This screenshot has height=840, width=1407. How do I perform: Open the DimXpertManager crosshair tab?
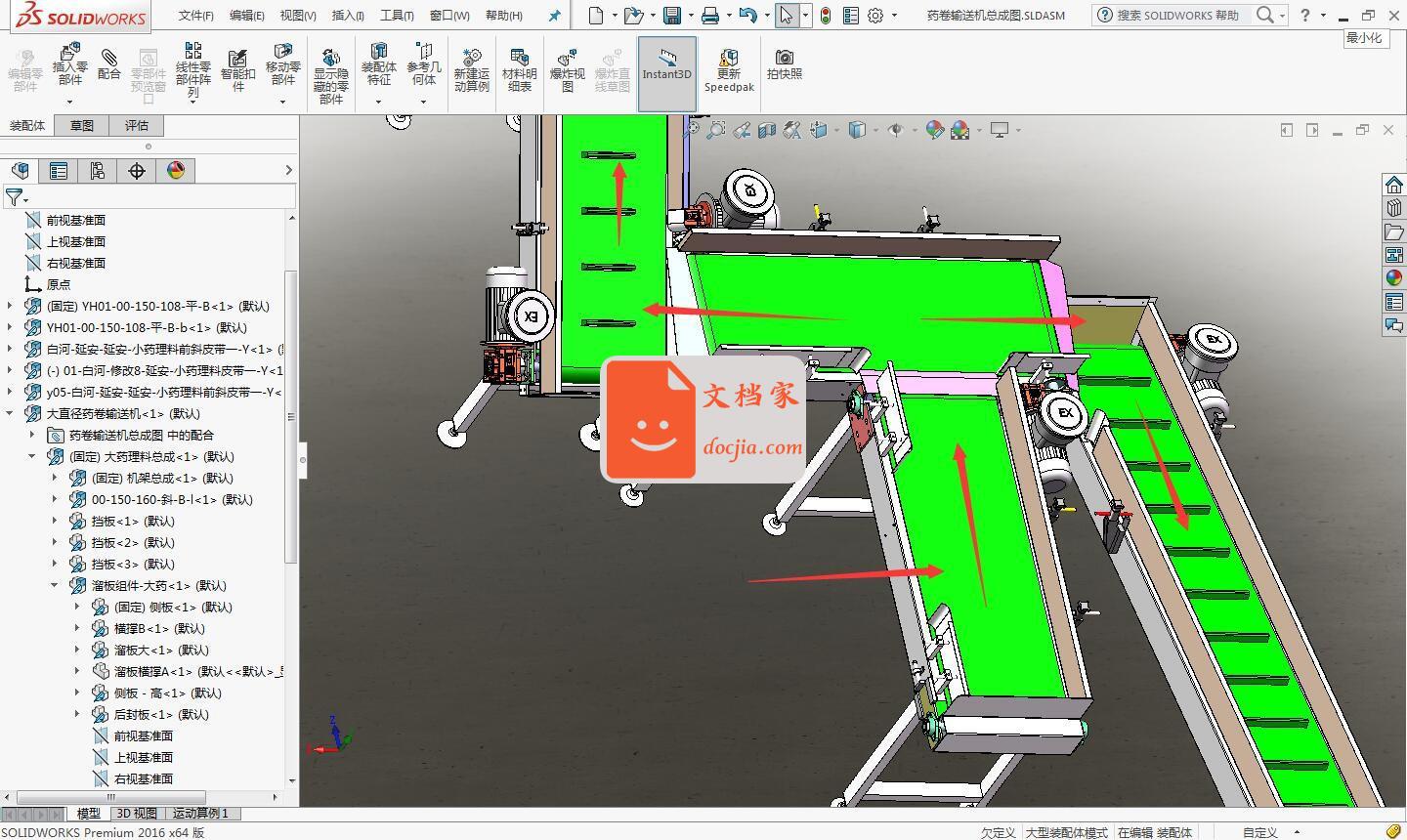click(x=137, y=171)
